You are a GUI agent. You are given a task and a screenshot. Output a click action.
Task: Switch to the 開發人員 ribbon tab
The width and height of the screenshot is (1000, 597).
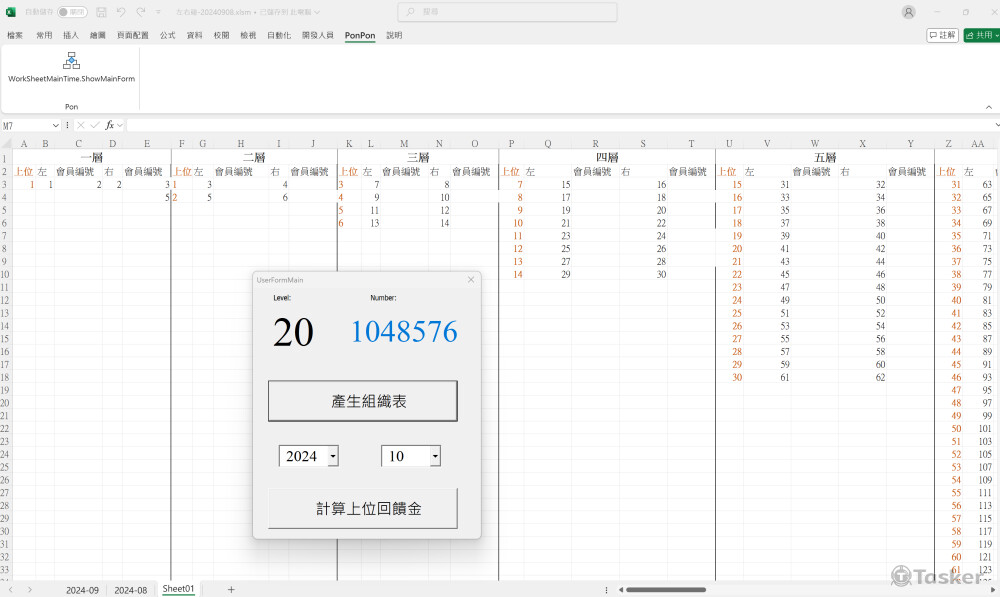pos(317,35)
